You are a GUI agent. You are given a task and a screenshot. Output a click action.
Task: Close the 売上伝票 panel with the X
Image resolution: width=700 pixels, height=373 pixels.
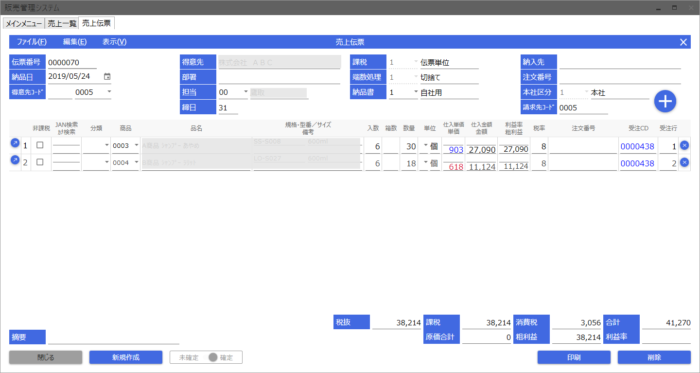click(683, 42)
